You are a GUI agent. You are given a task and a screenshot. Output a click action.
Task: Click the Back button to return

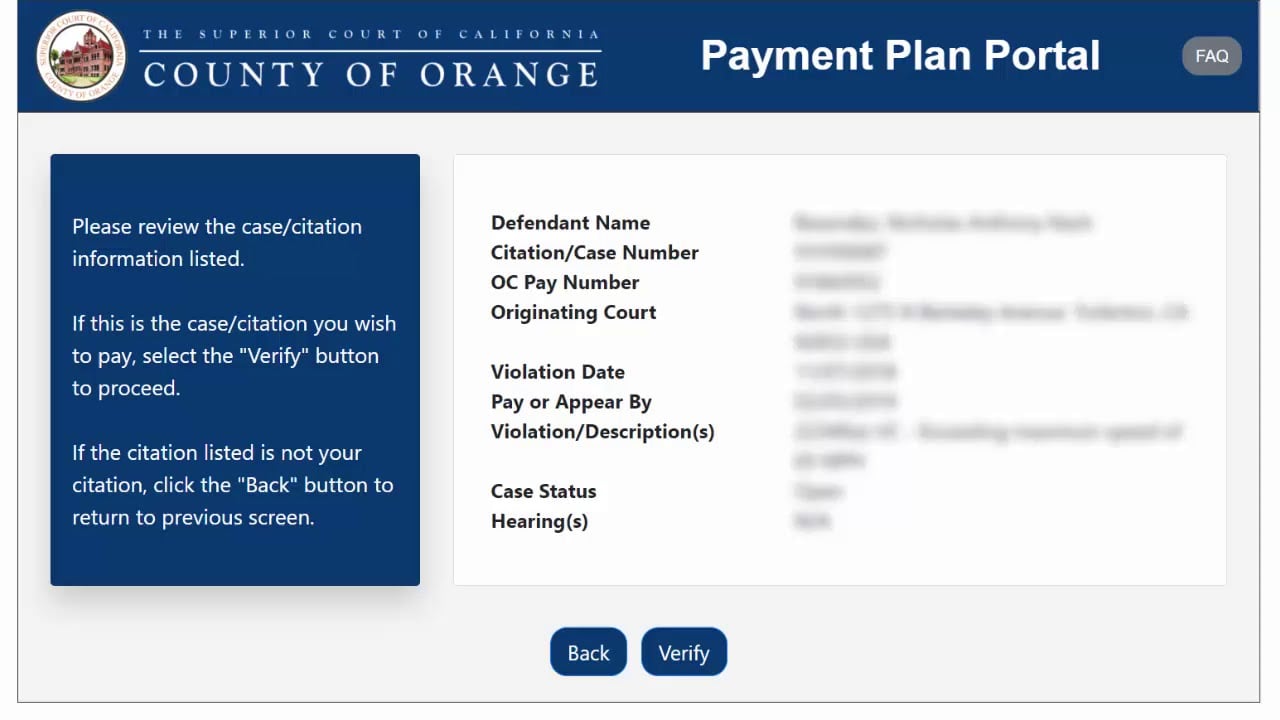[588, 652]
